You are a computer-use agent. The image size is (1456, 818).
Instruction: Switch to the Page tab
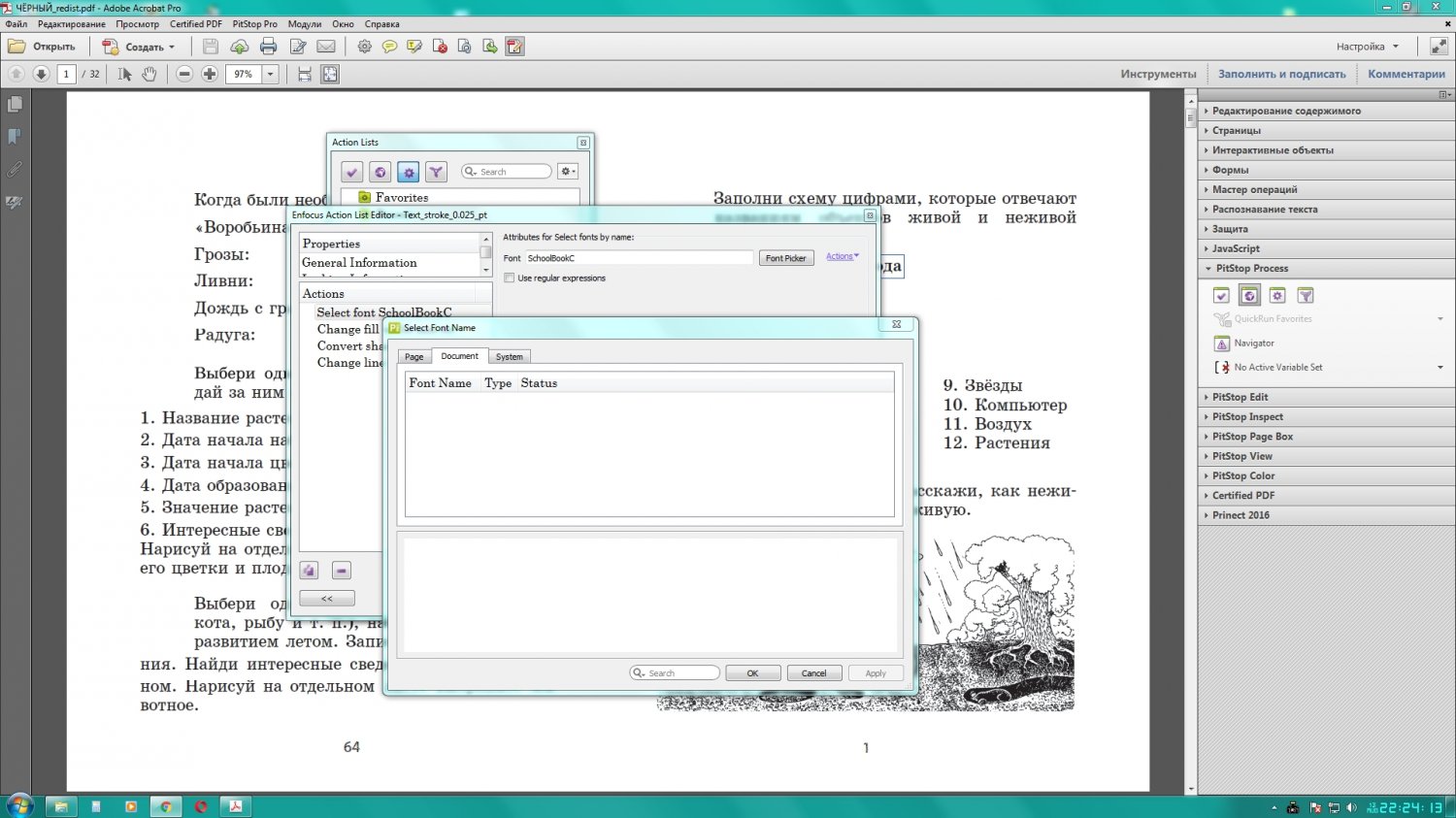[x=414, y=357]
